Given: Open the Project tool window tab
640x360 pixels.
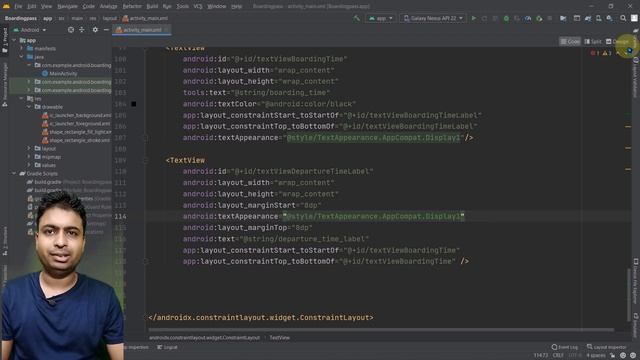Looking at the screenshot, I should (5, 40).
